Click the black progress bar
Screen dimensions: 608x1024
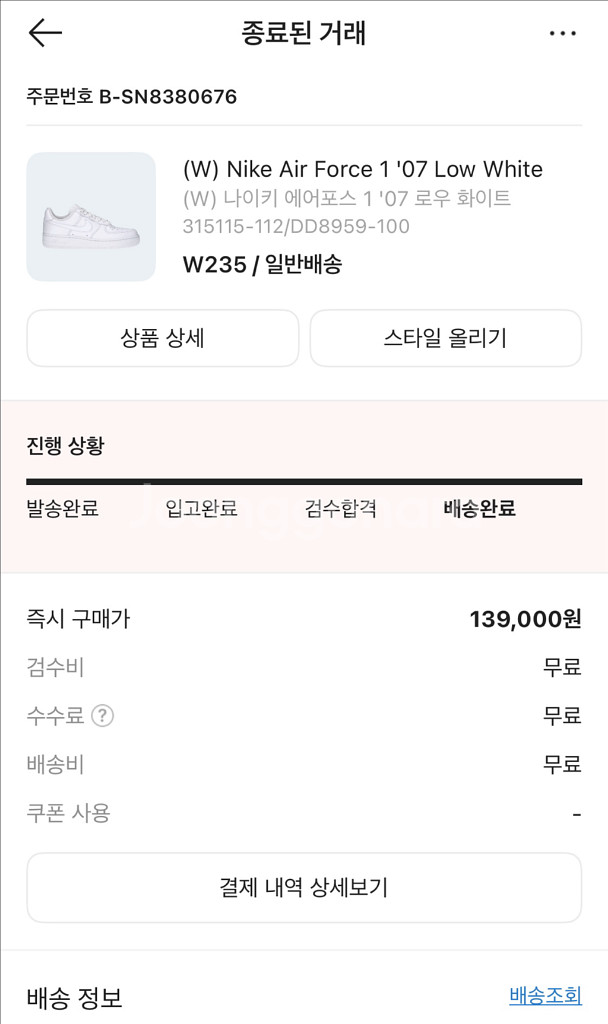pos(303,482)
